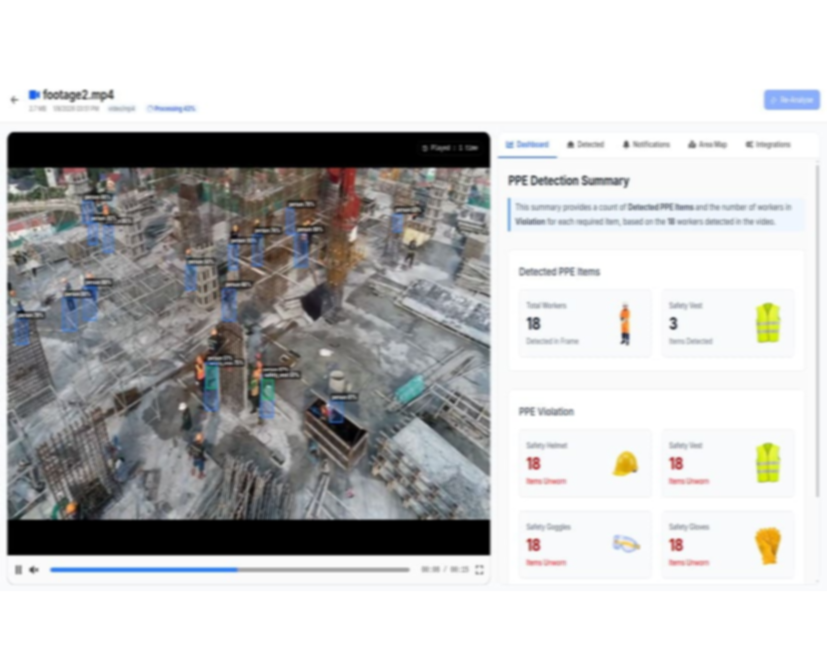This screenshot has width=827, height=668.
Task: Click the back arrow beside footage2.mp4
Action: click(x=14, y=100)
